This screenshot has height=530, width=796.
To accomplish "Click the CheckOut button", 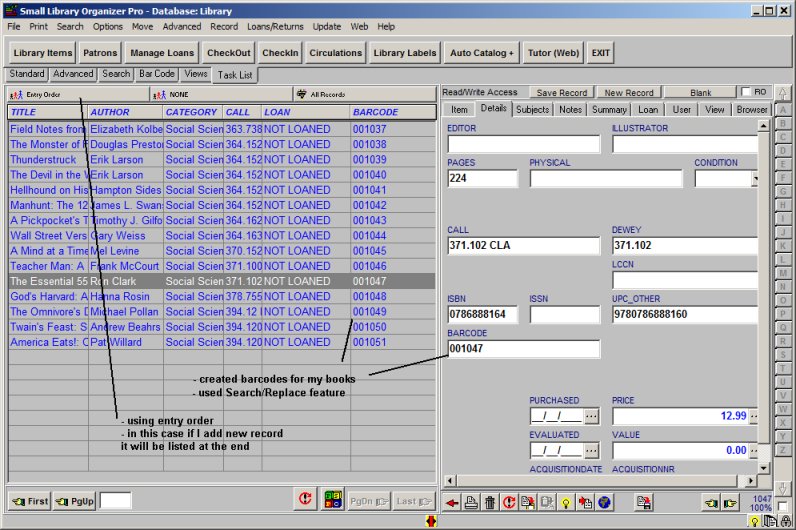I will [x=228, y=53].
